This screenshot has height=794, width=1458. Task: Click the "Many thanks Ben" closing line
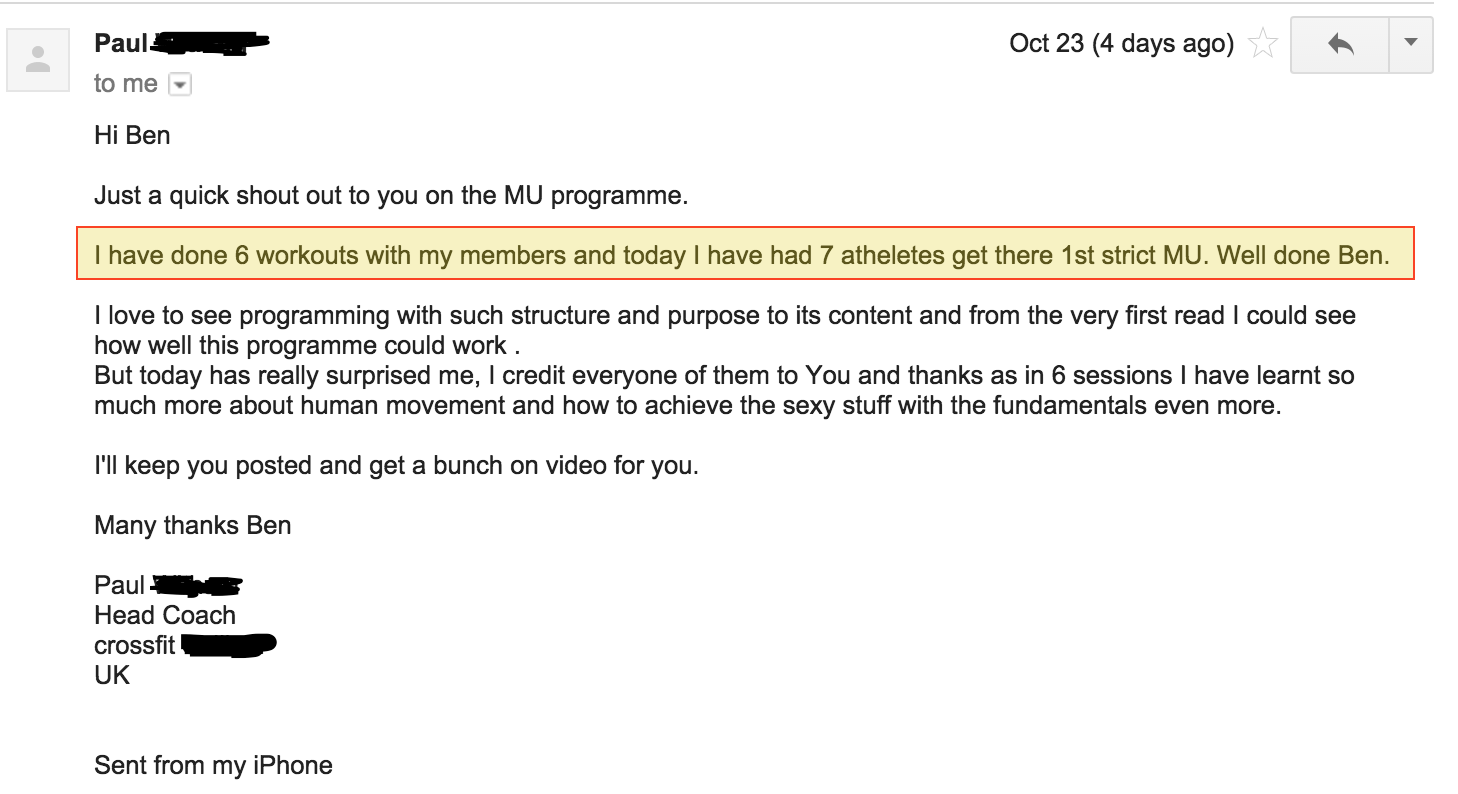tap(193, 525)
